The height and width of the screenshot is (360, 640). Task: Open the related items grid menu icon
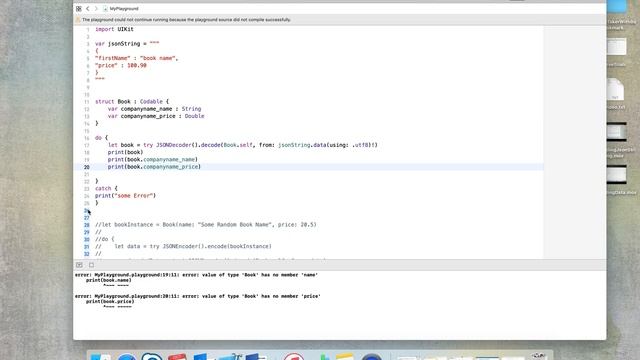click(79, 9)
